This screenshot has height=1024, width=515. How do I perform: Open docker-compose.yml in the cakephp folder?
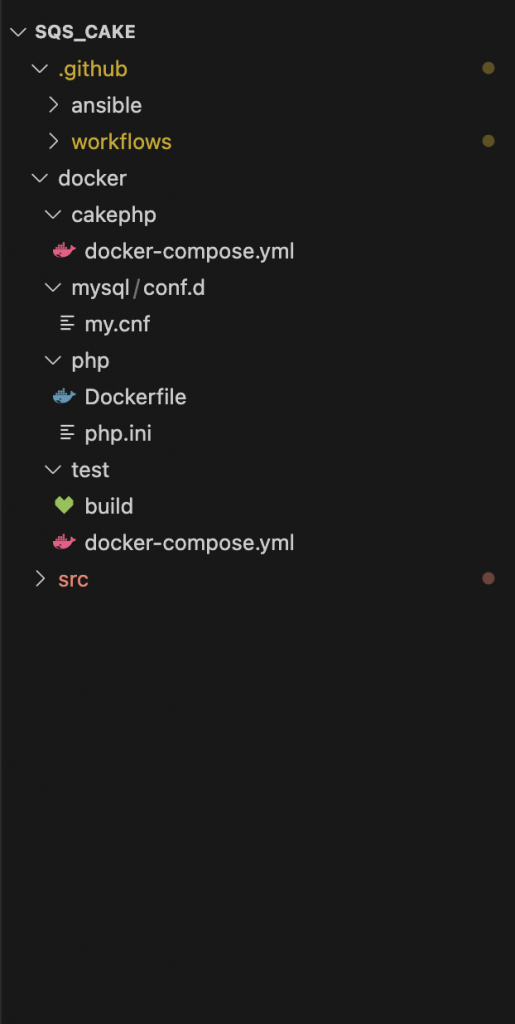189,251
